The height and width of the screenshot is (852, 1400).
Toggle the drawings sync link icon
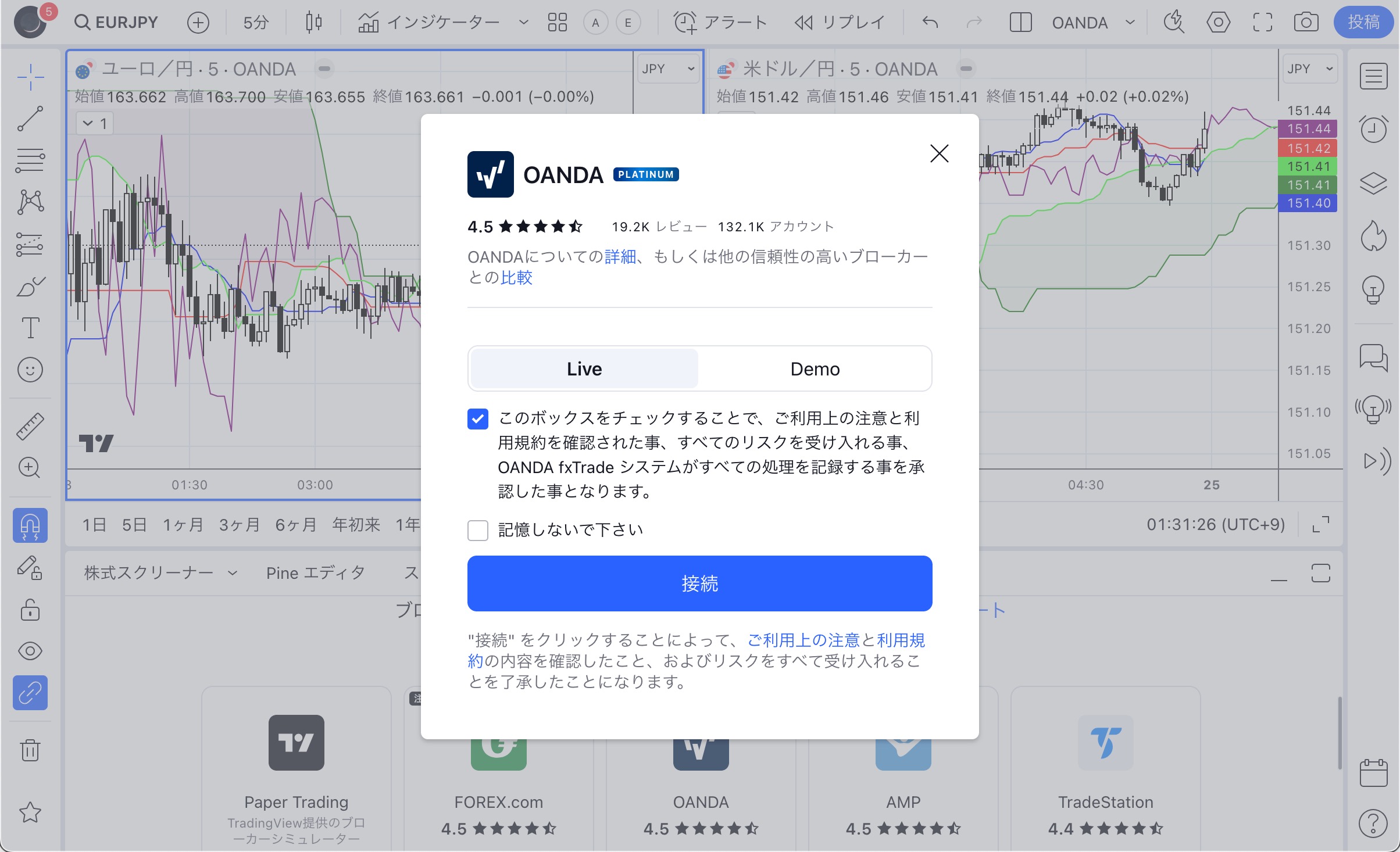[30, 693]
